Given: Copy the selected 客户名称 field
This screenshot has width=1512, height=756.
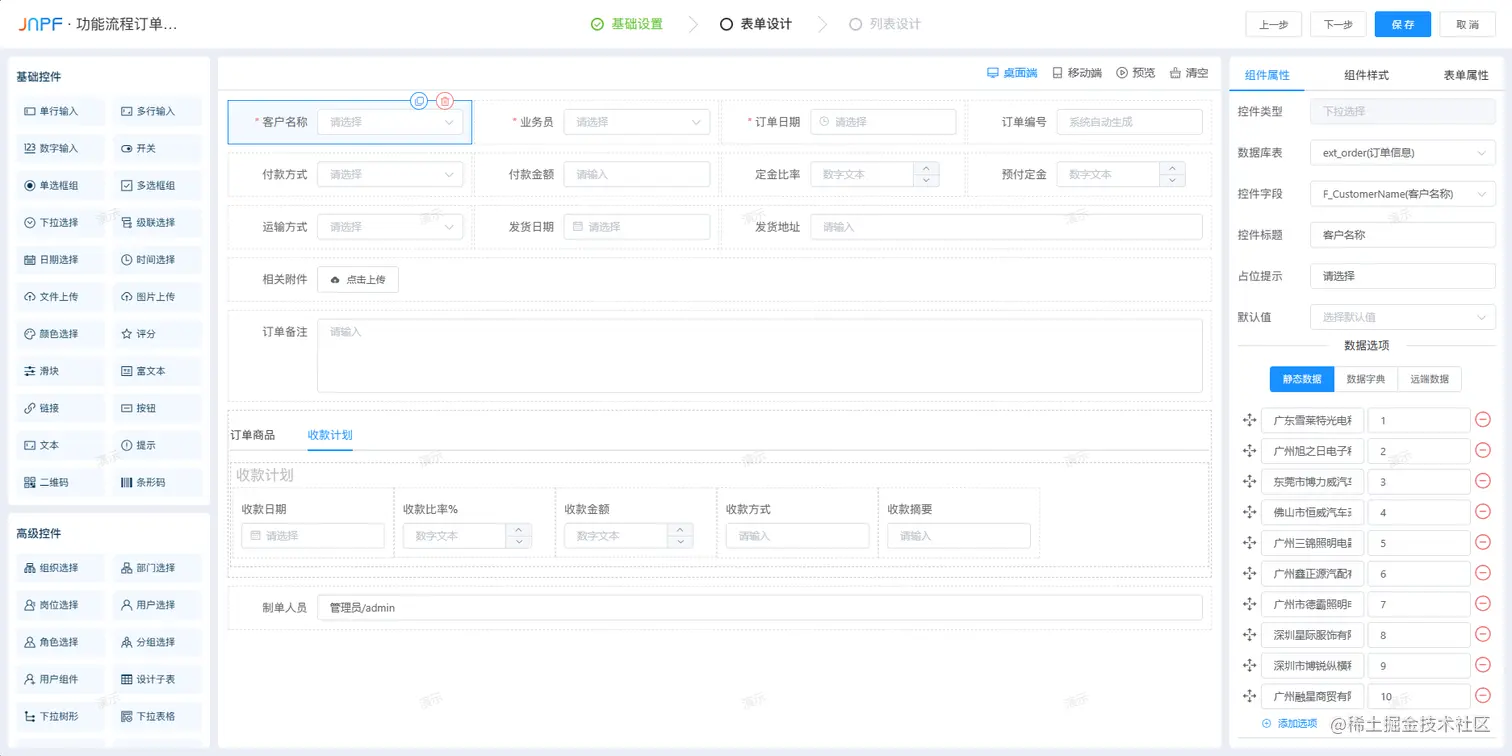Looking at the screenshot, I should point(419,100).
